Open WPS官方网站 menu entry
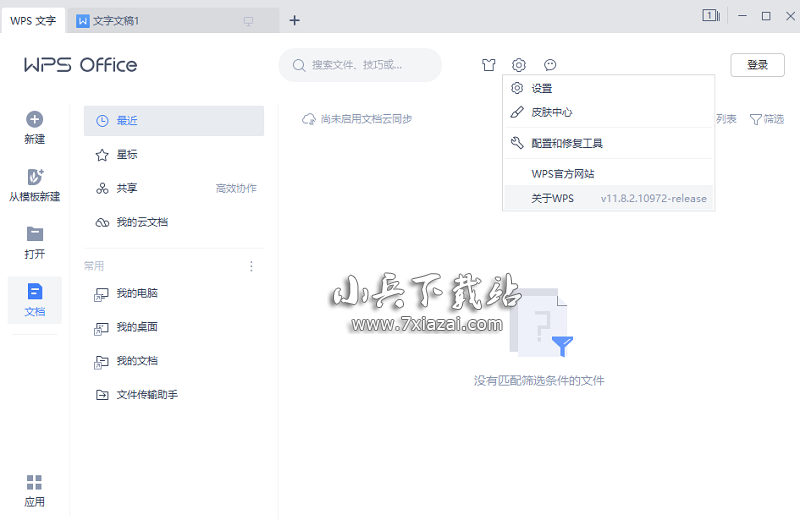Viewport: 800px width, 531px height. point(609,174)
